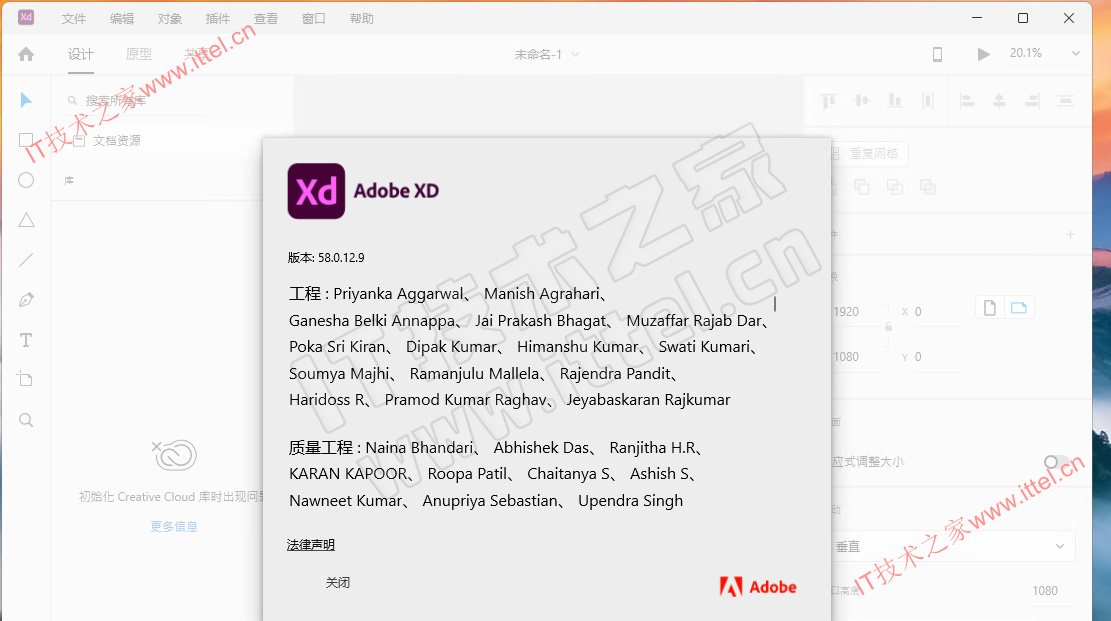Screen dimensions: 1111x621
Task: Click the about dialog credits scrollbar
Action: (x=775, y=303)
